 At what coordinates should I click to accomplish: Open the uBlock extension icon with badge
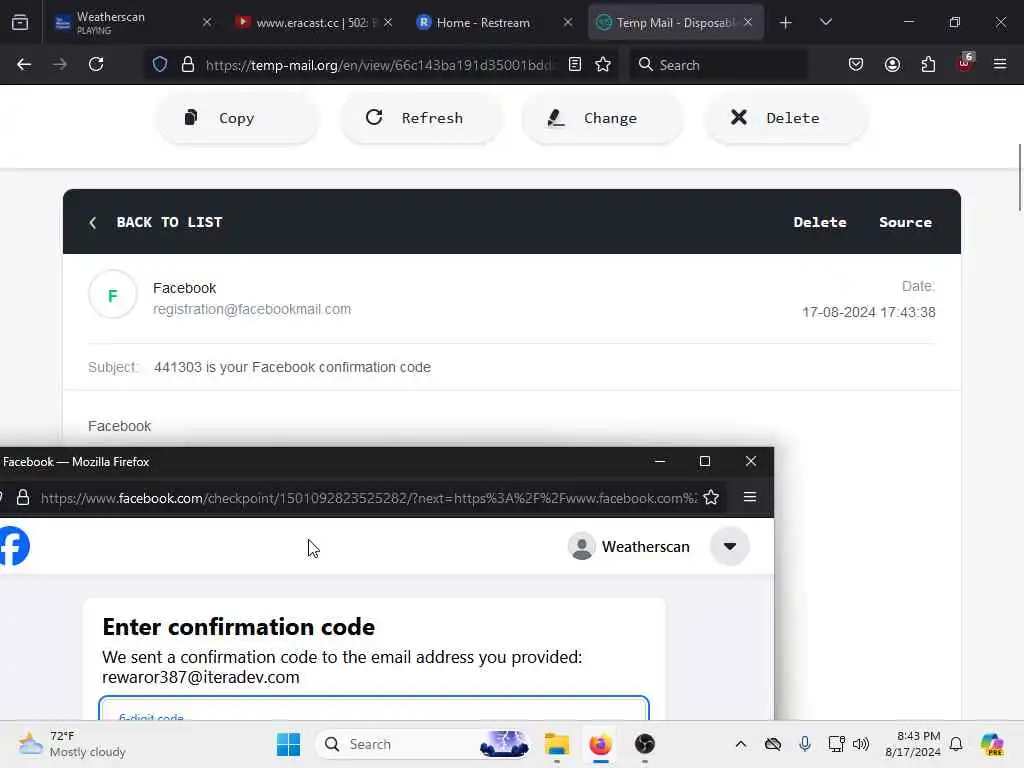point(965,63)
